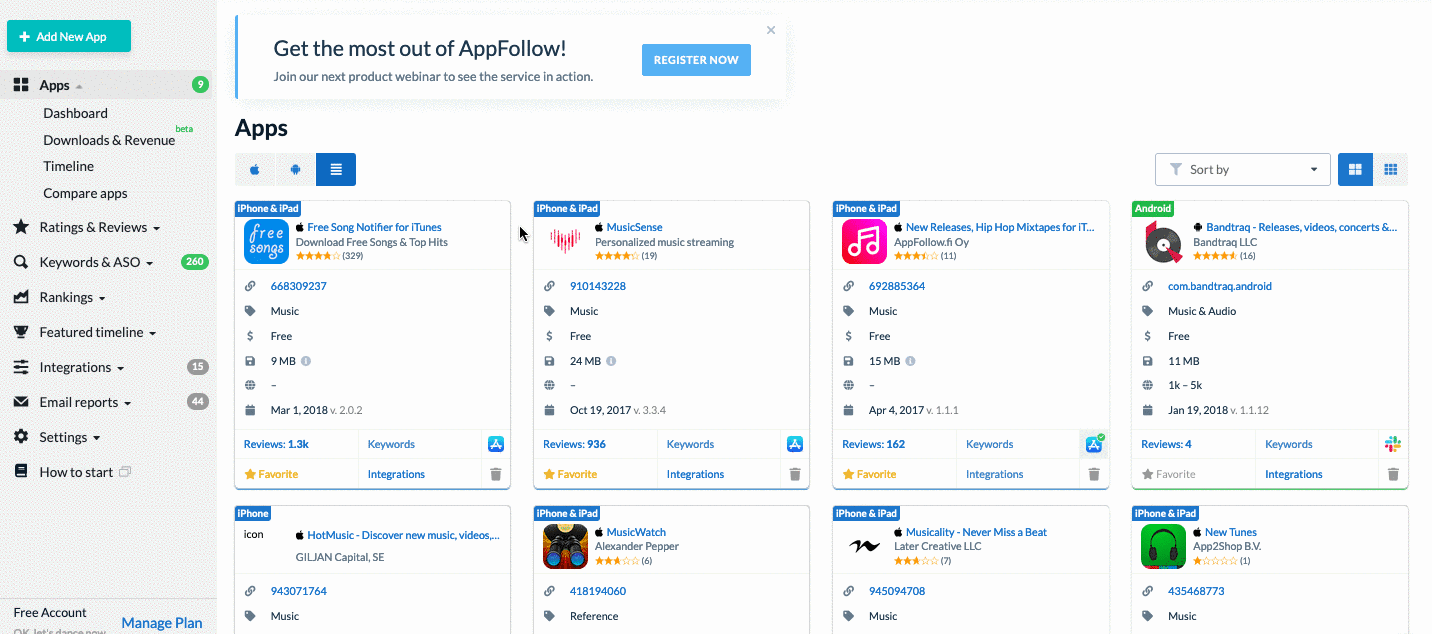Click the info icon beside 24 MB

coord(611,361)
